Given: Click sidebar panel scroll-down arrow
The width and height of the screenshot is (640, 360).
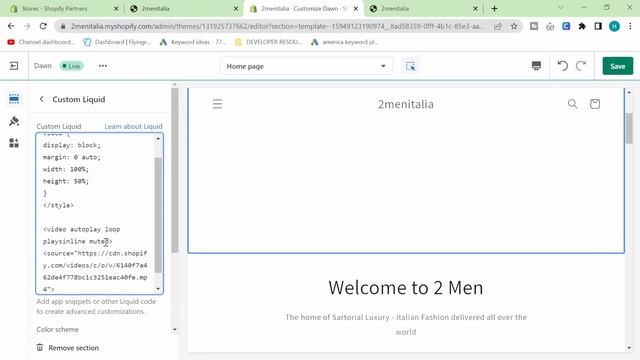Looking at the screenshot, I should tap(175, 329).
